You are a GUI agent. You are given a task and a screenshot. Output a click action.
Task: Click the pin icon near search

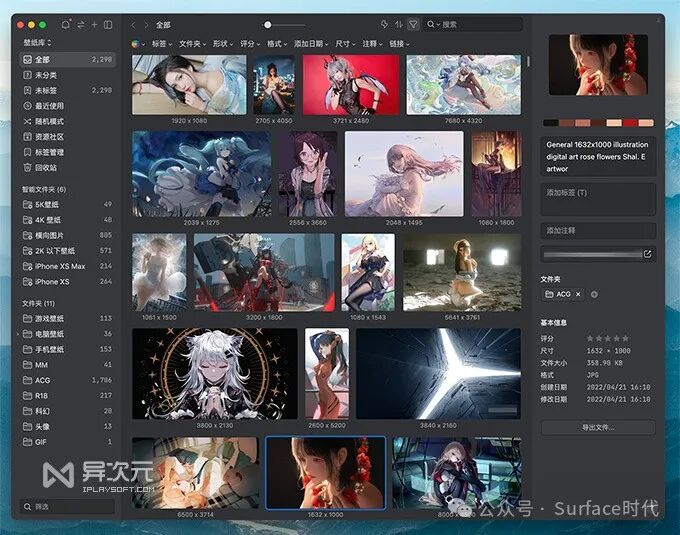(384, 24)
